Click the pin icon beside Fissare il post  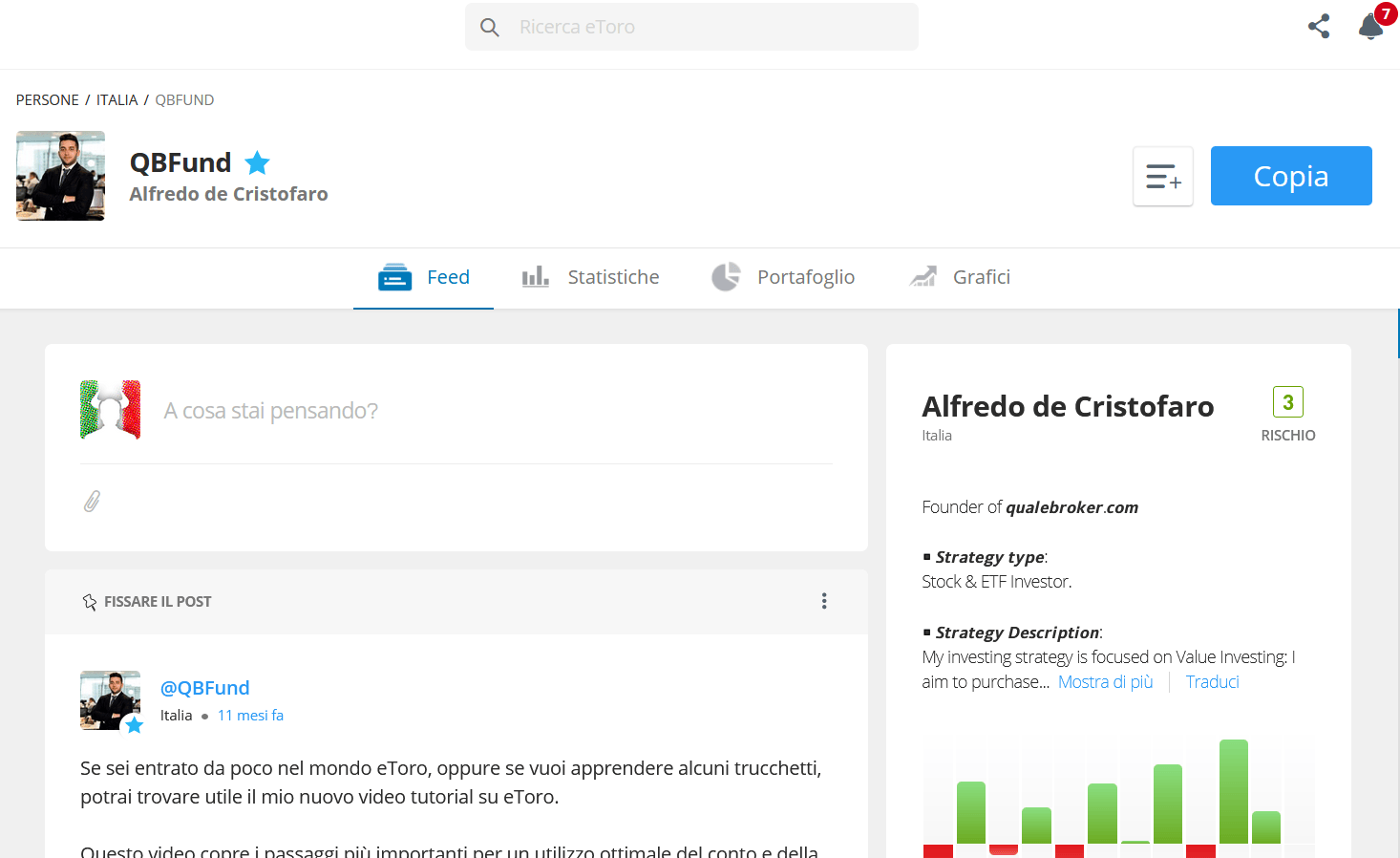click(90, 602)
